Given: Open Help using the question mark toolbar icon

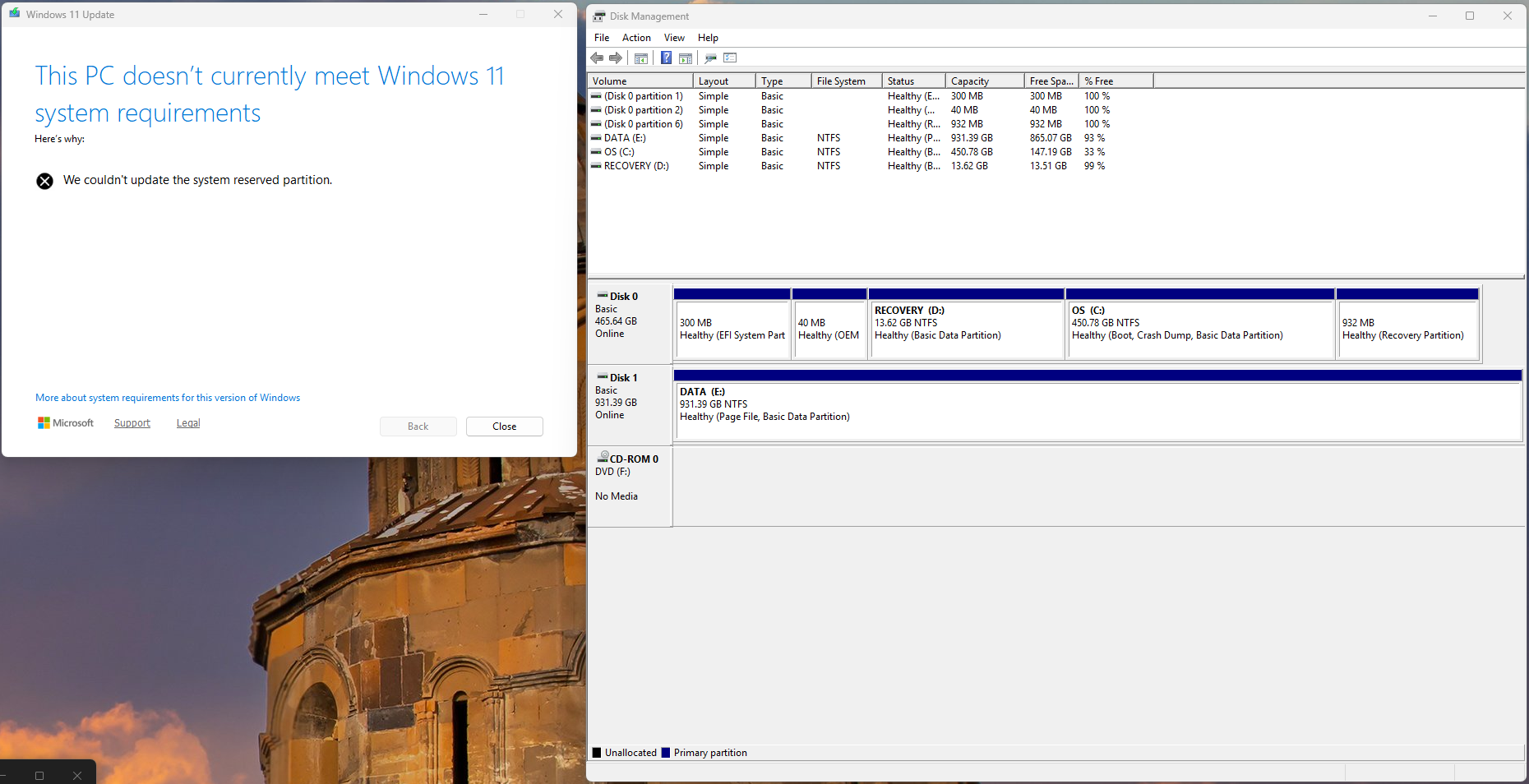Looking at the screenshot, I should [x=666, y=58].
